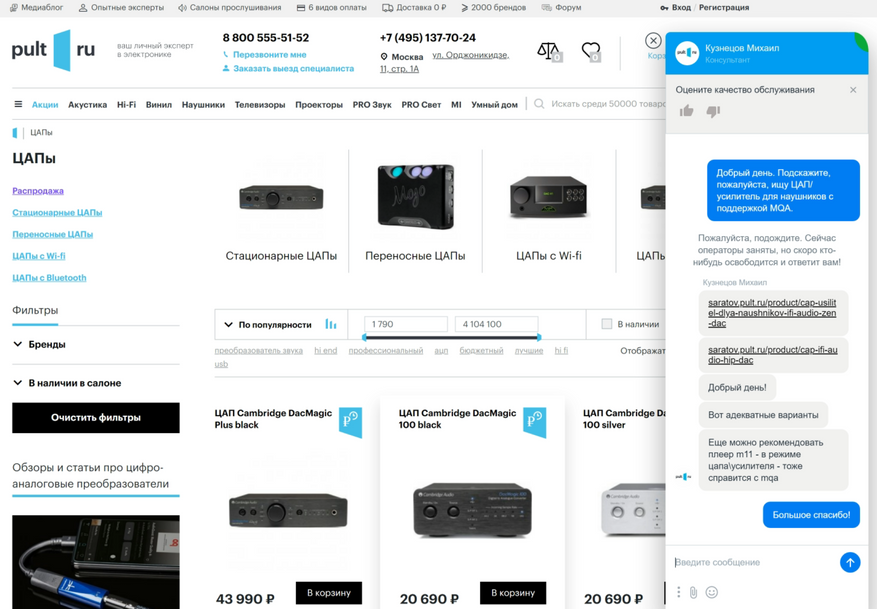Open the hamburger catalog menu icon
The height and width of the screenshot is (609, 877).
pos(18,104)
